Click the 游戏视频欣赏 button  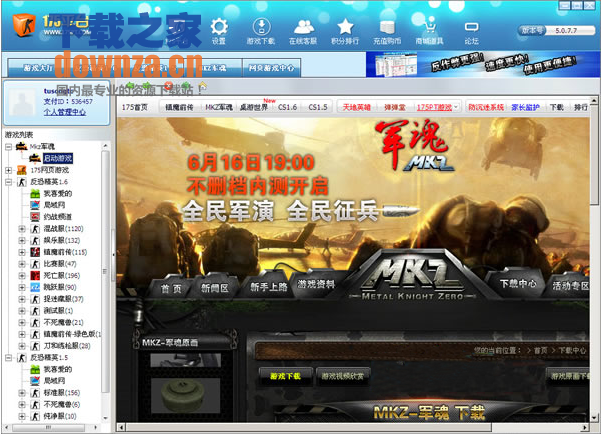coord(342,376)
